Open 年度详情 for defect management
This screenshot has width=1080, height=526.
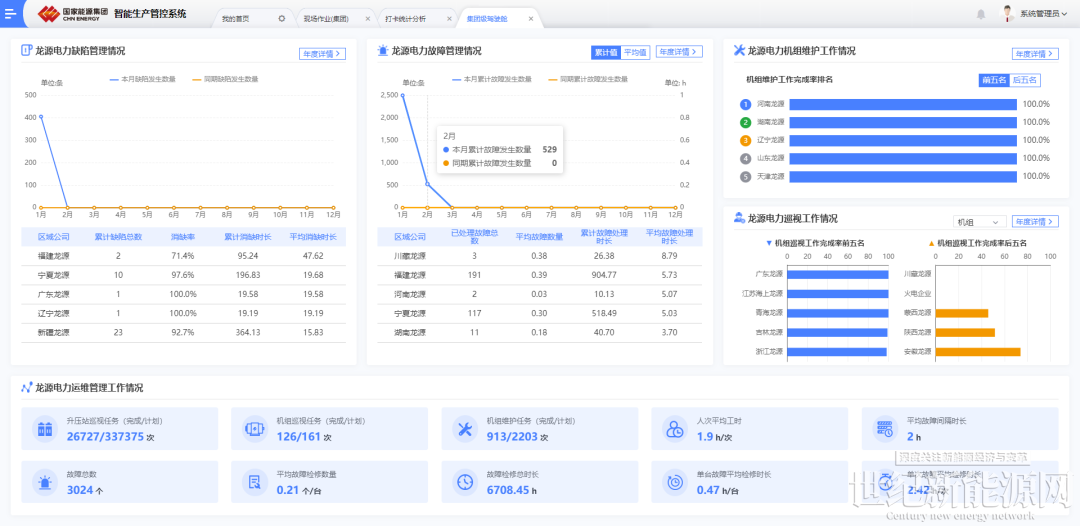[322, 54]
